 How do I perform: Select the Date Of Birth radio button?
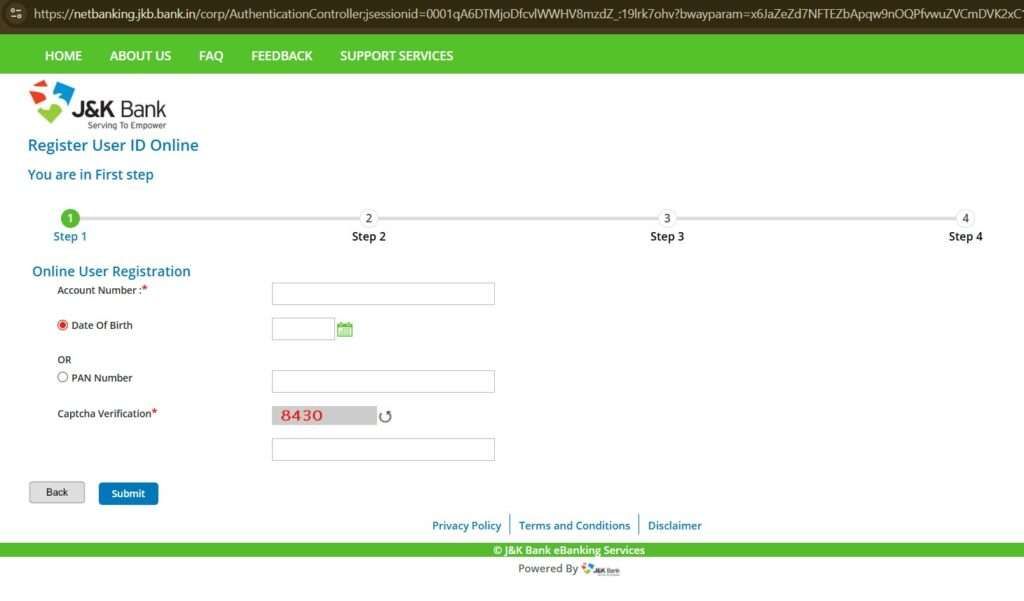61,324
